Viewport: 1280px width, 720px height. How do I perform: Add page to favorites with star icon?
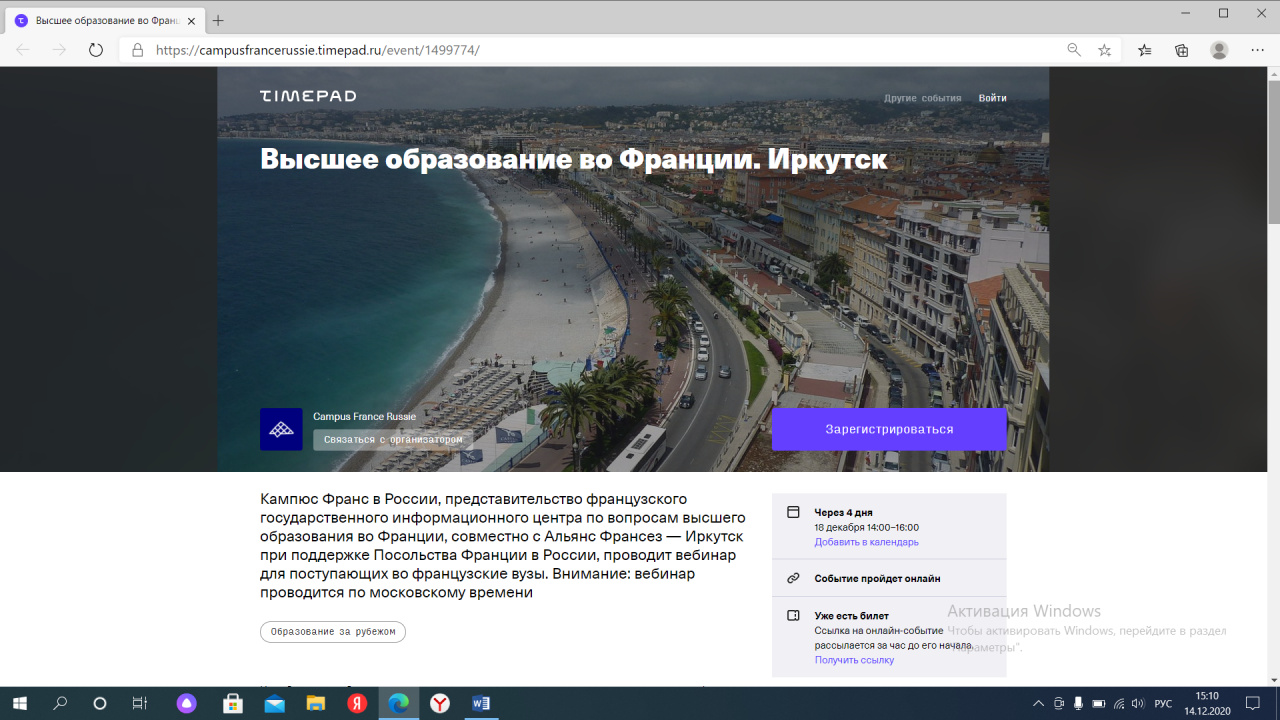pos(1104,50)
